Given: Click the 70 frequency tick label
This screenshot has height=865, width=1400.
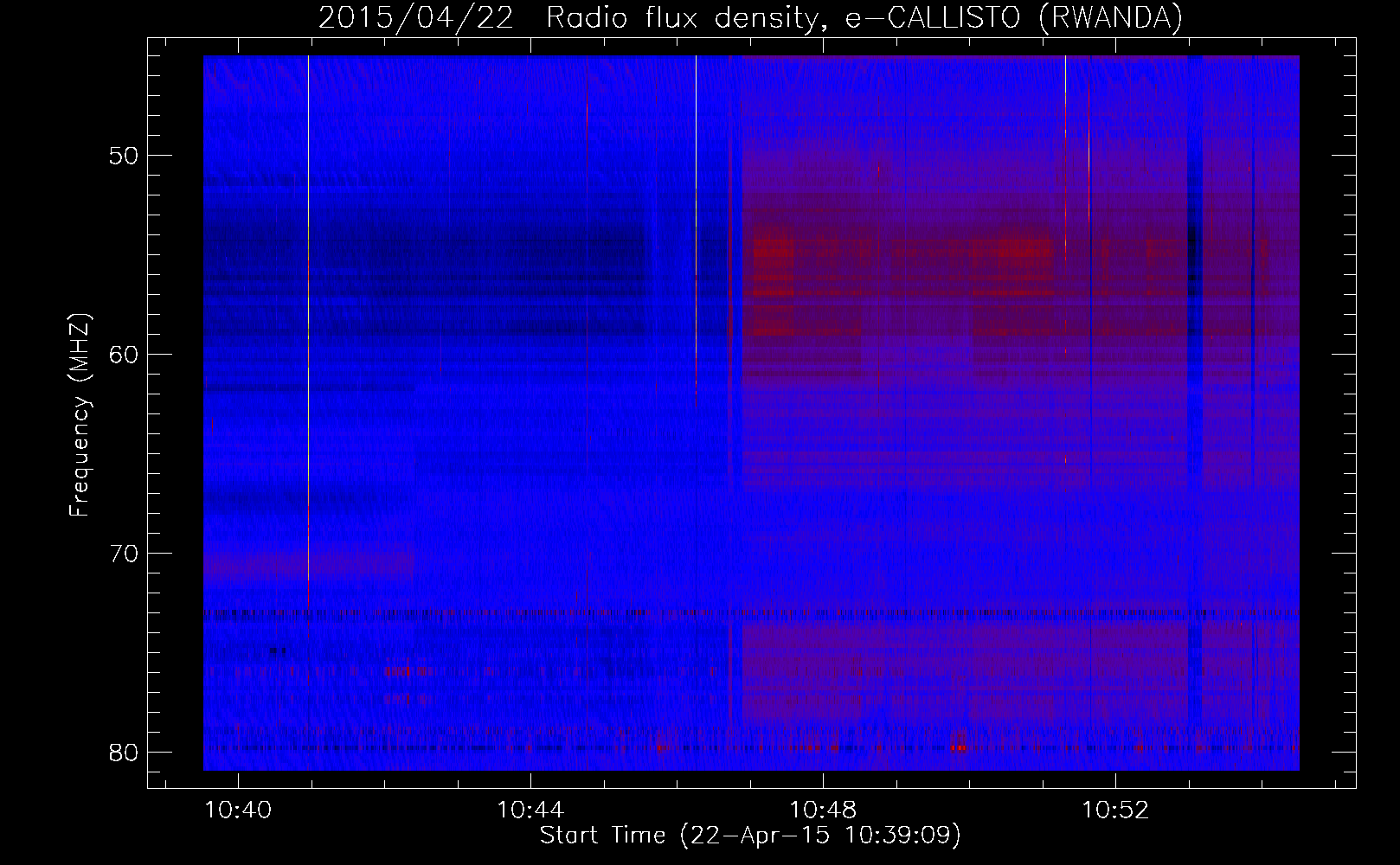Looking at the screenshot, I should 122,554.
